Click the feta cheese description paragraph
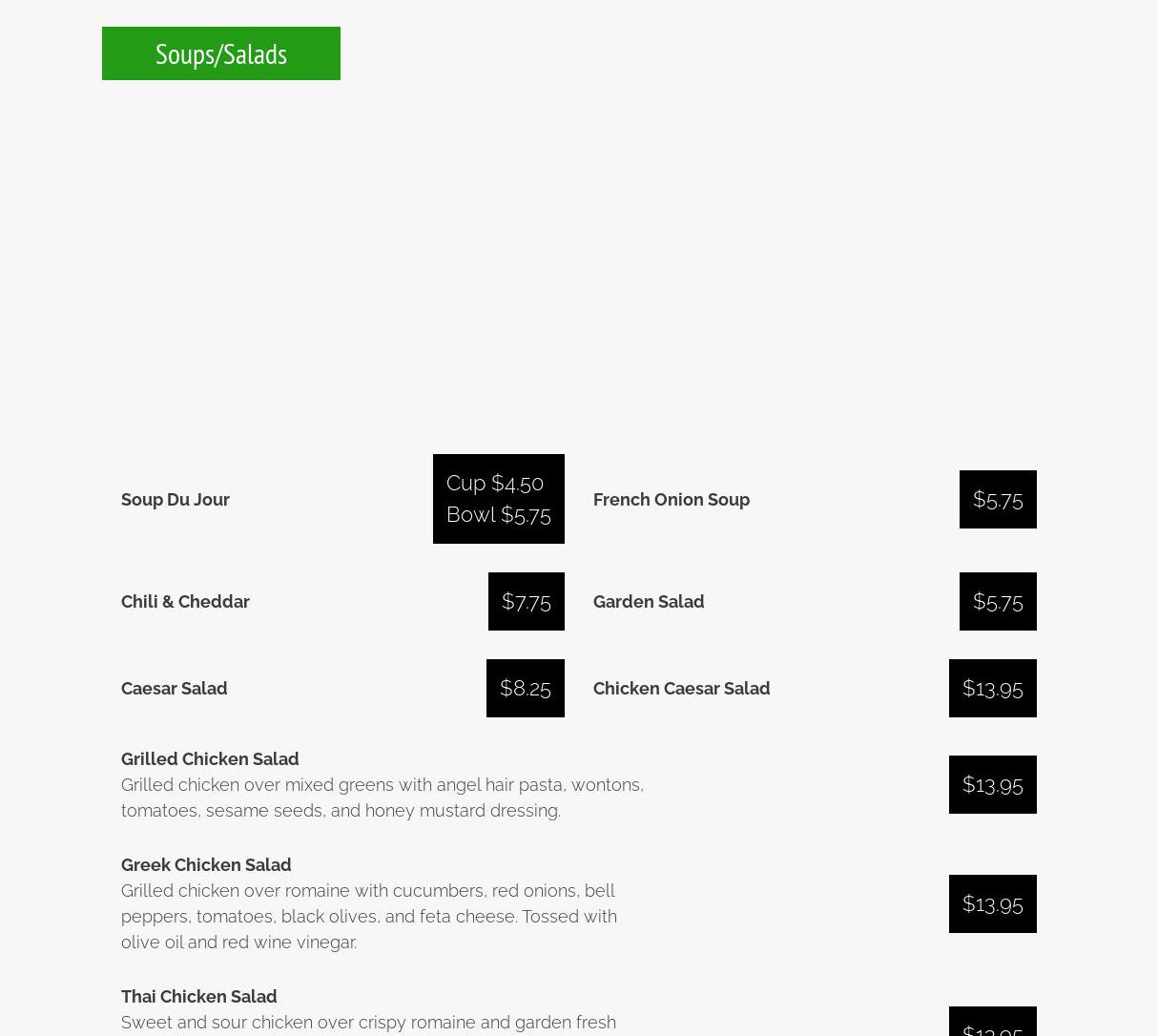Viewport: 1158px width, 1036px height. coord(368,916)
